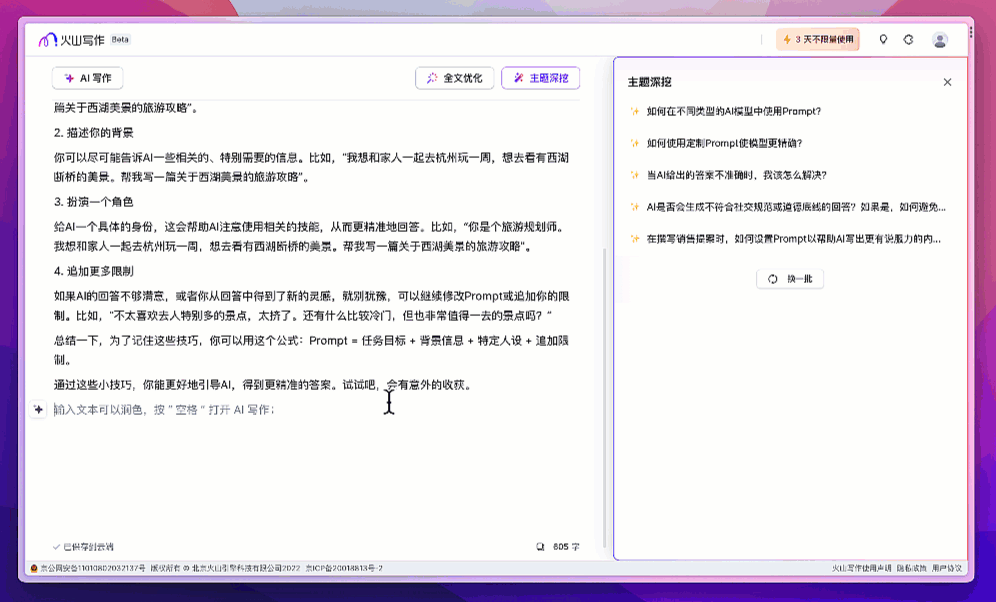Select the suggestion about writing sales proposals
Viewport: 996px width, 602px height.
(793, 239)
